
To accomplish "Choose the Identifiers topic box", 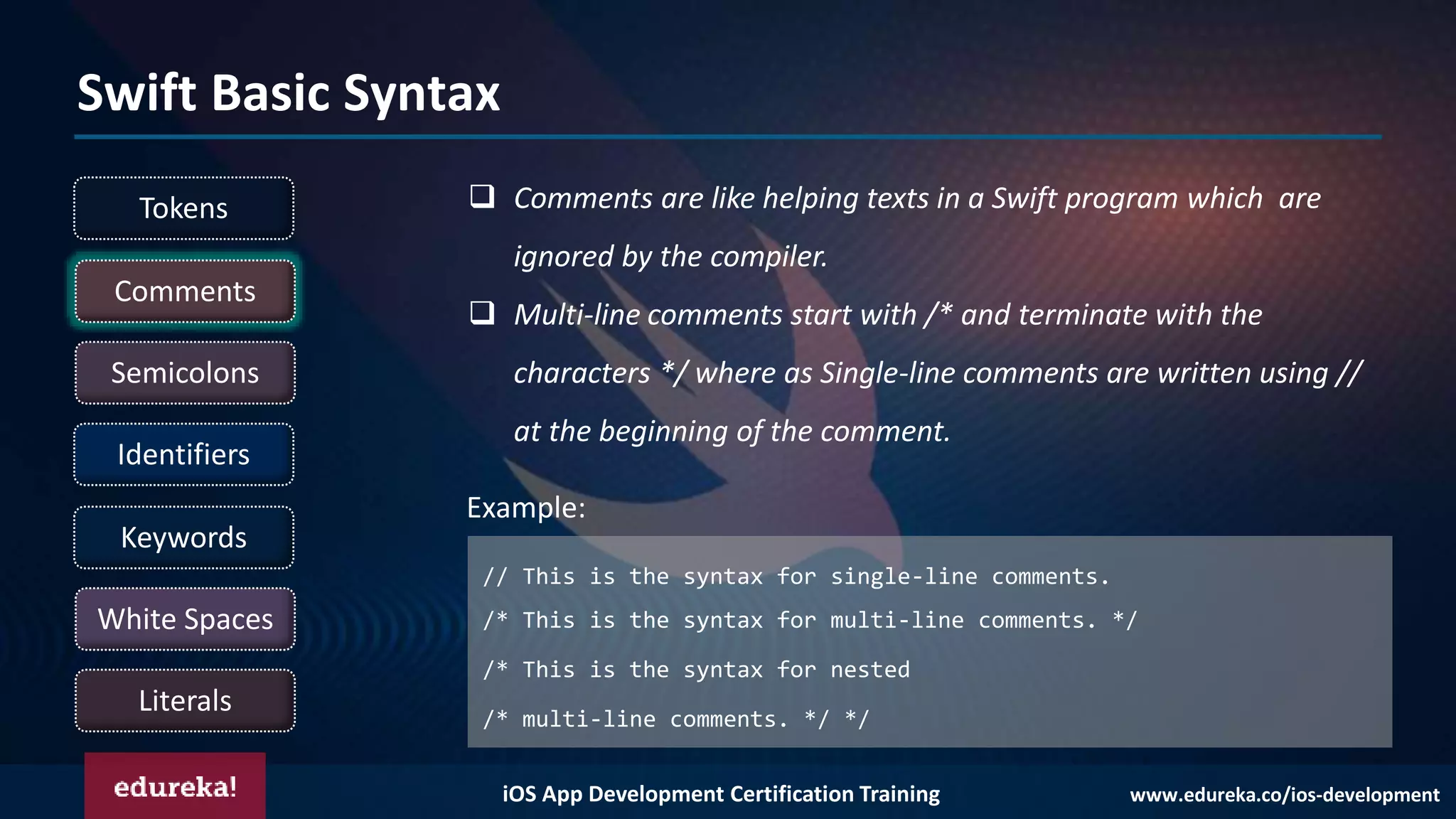I will pyautogui.click(x=183, y=454).
